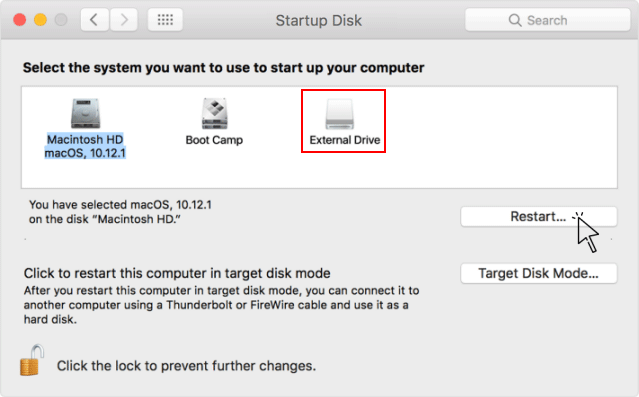
Task: Focus the Search field
Action: point(547,20)
